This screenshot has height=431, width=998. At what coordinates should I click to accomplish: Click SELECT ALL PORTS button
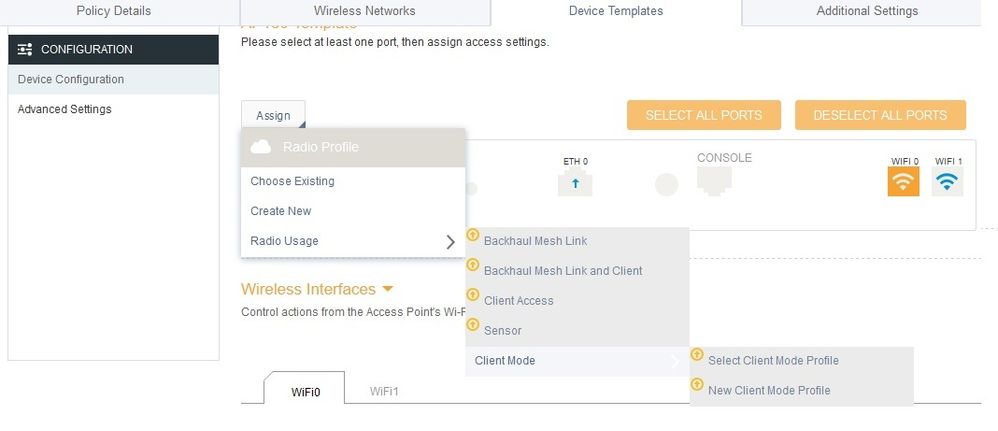pyautogui.click(x=704, y=115)
